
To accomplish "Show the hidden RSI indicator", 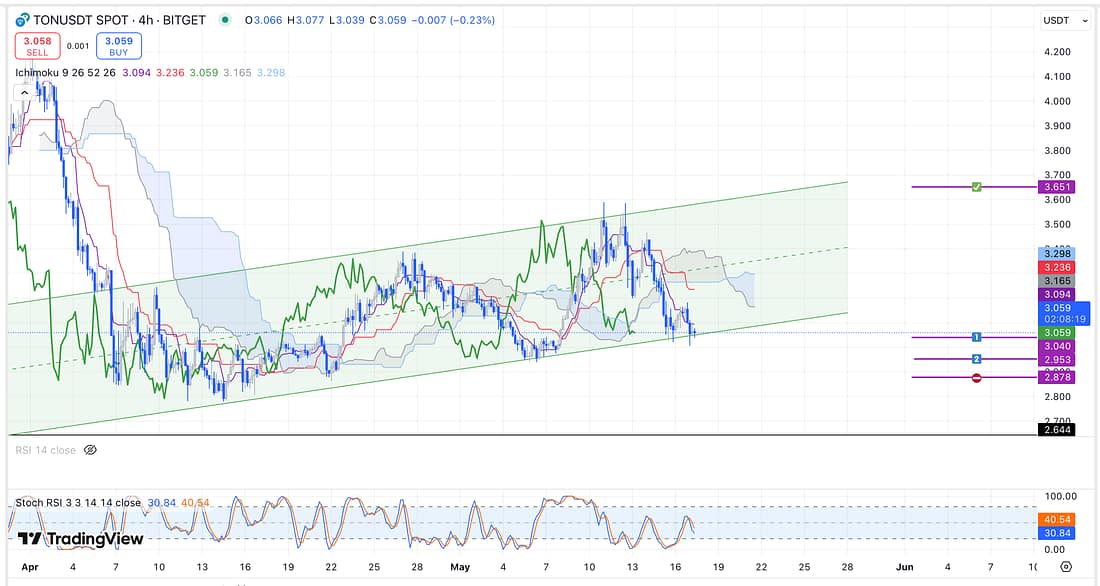I will click(x=90, y=451).
